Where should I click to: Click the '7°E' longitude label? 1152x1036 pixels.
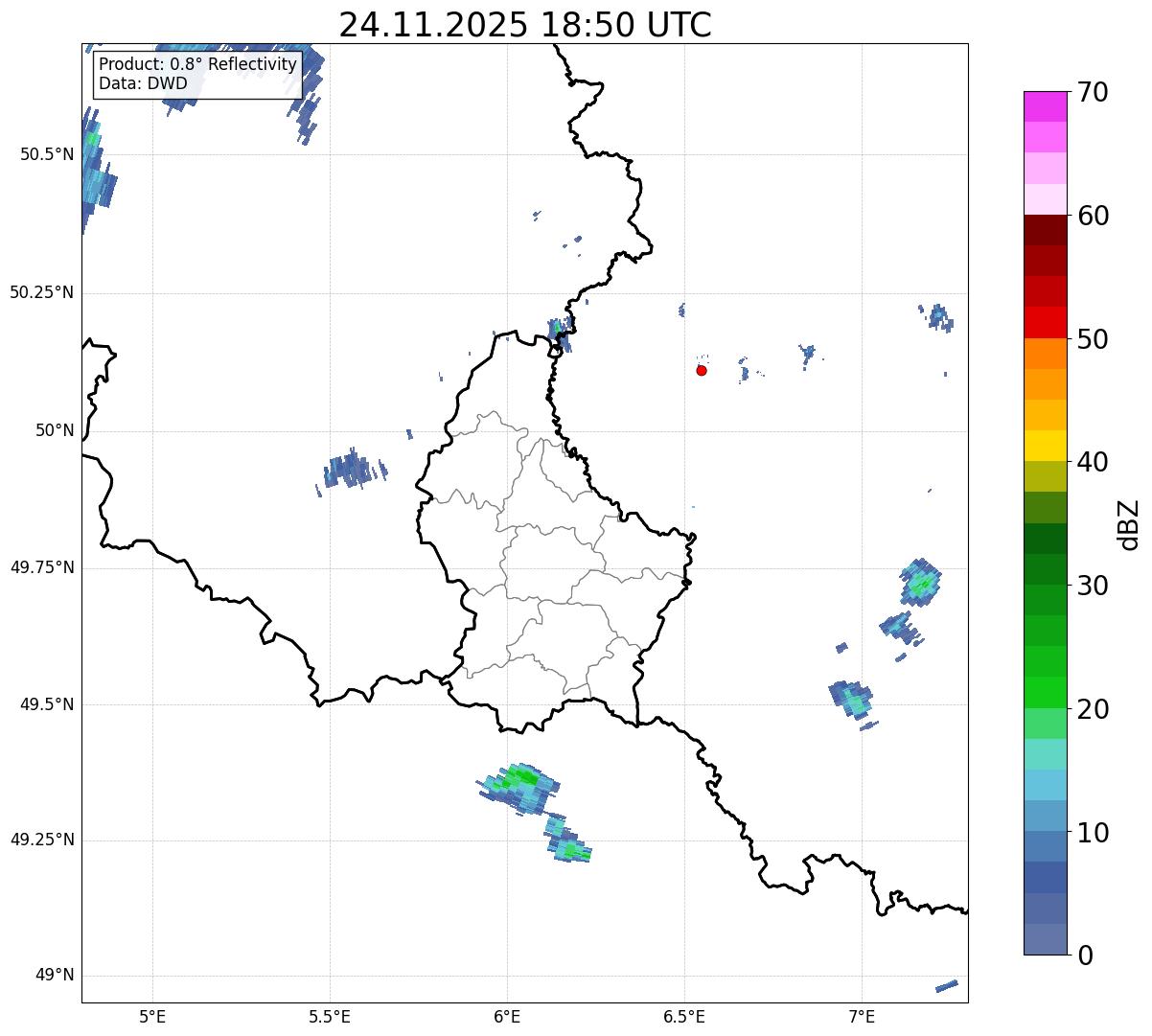862,1018
